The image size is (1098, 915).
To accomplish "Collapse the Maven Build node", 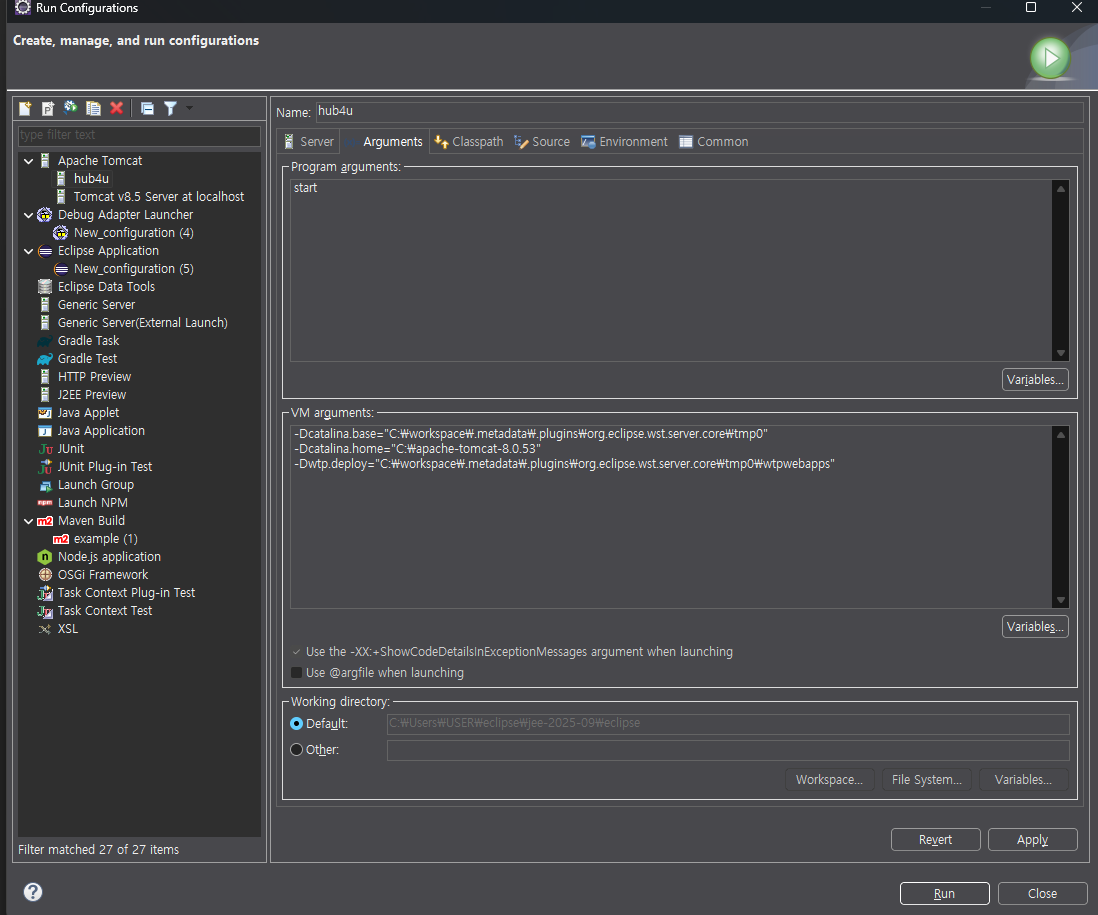I will pos(29,521).
